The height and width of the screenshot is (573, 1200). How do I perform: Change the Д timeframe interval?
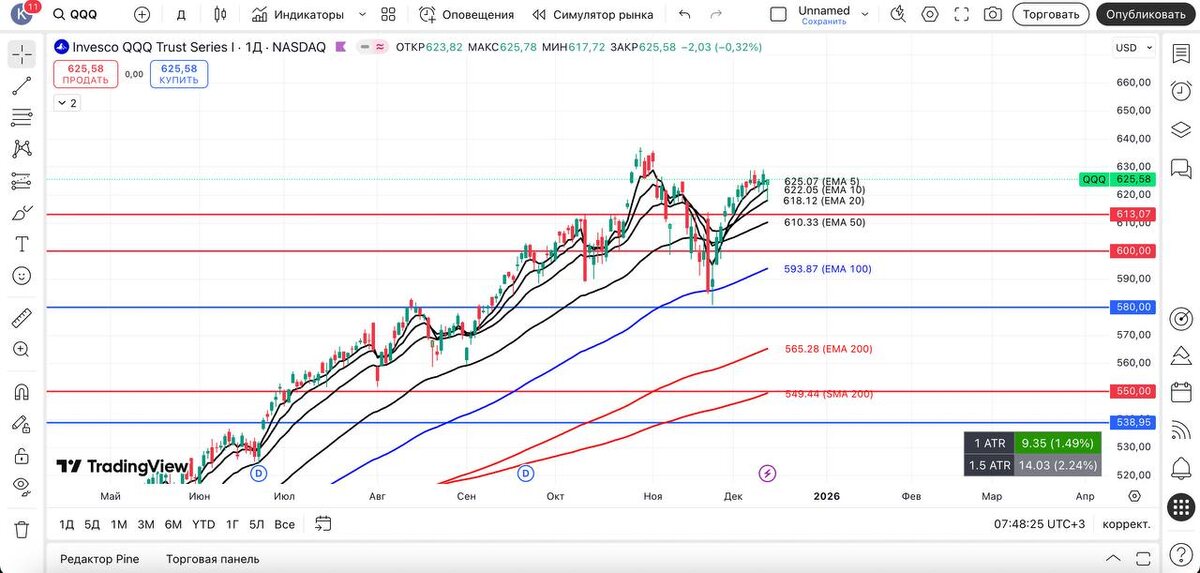(x=181, y=15)
